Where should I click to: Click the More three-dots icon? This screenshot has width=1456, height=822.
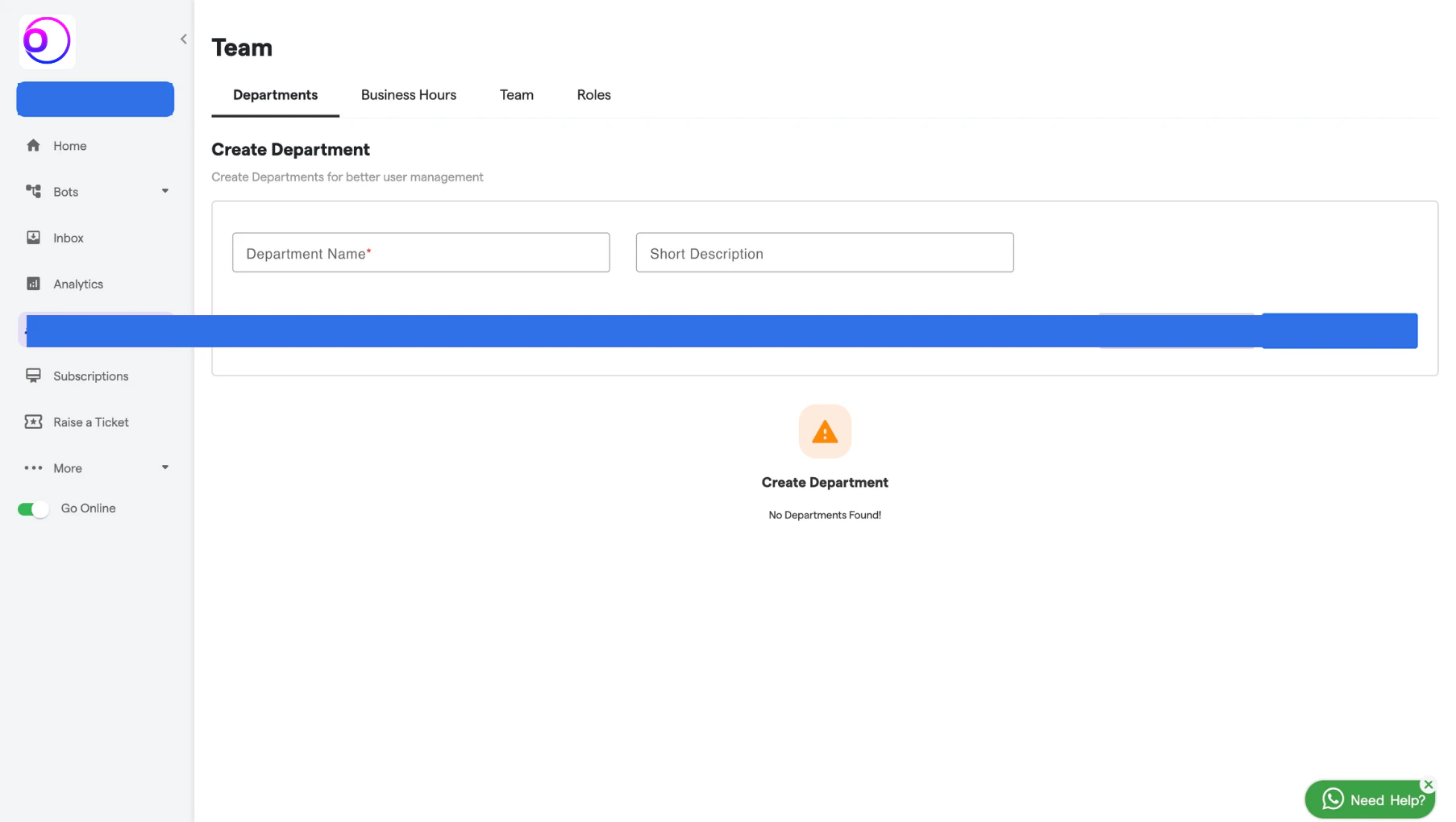33,468
